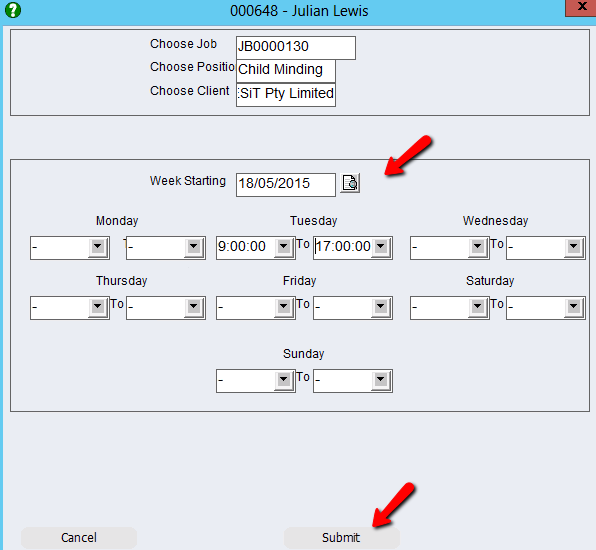Screen dimensions: 596x550
Task: Close the Julian Lewis dialog window
Action: pyautogui.click(x=581, y=7)
